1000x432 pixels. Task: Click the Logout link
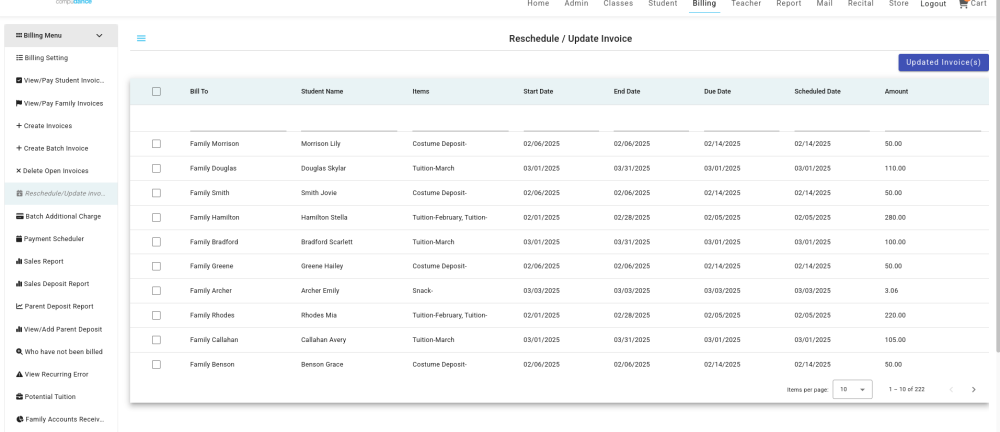point(933,4)
